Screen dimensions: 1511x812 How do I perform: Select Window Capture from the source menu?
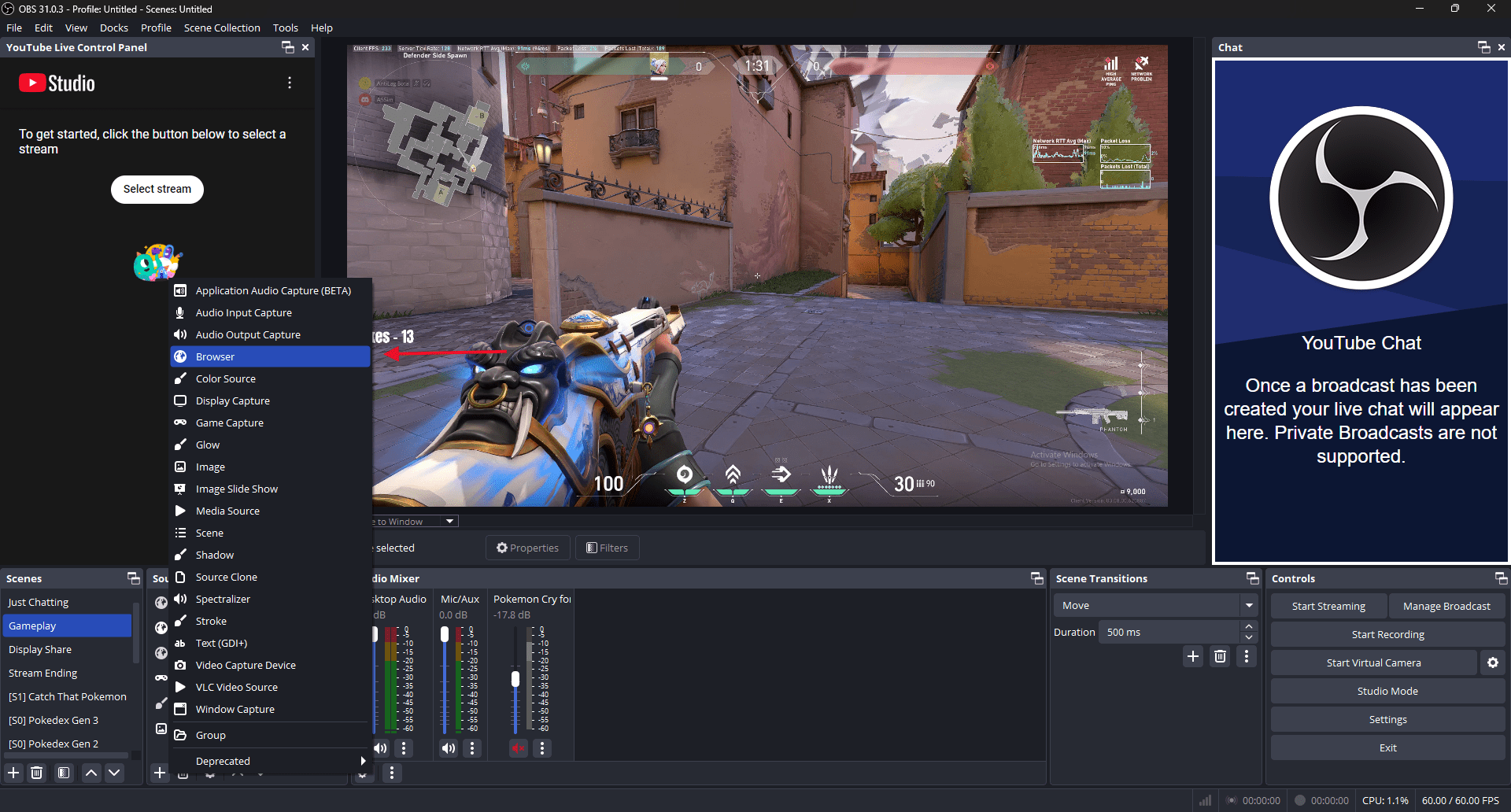(x=234, y=709)
